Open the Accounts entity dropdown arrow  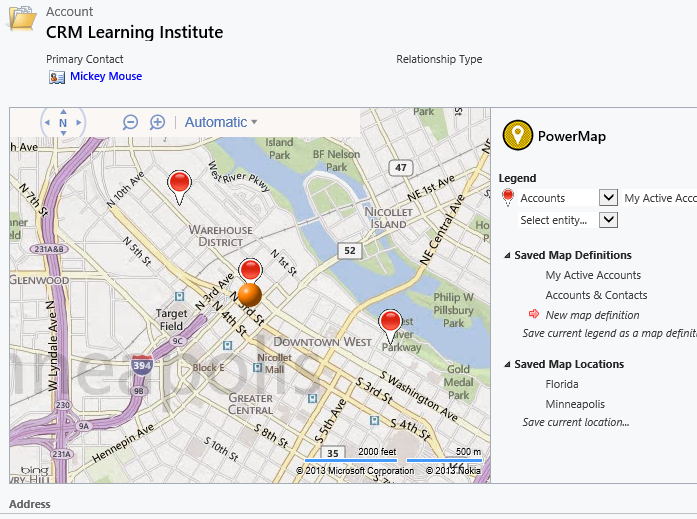pyautogui.click(x=608, y=198)
